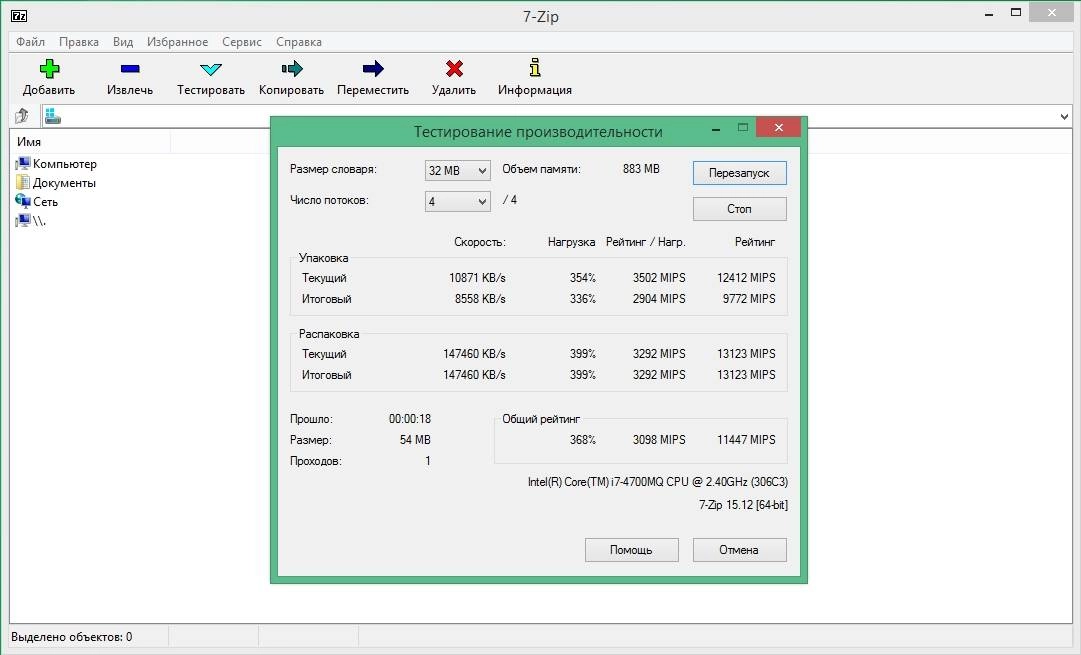The width and height of the screenshot is (1081, 655).
Task: Click the current packing speed 10871 KB/s
Action: coord(477,278)
